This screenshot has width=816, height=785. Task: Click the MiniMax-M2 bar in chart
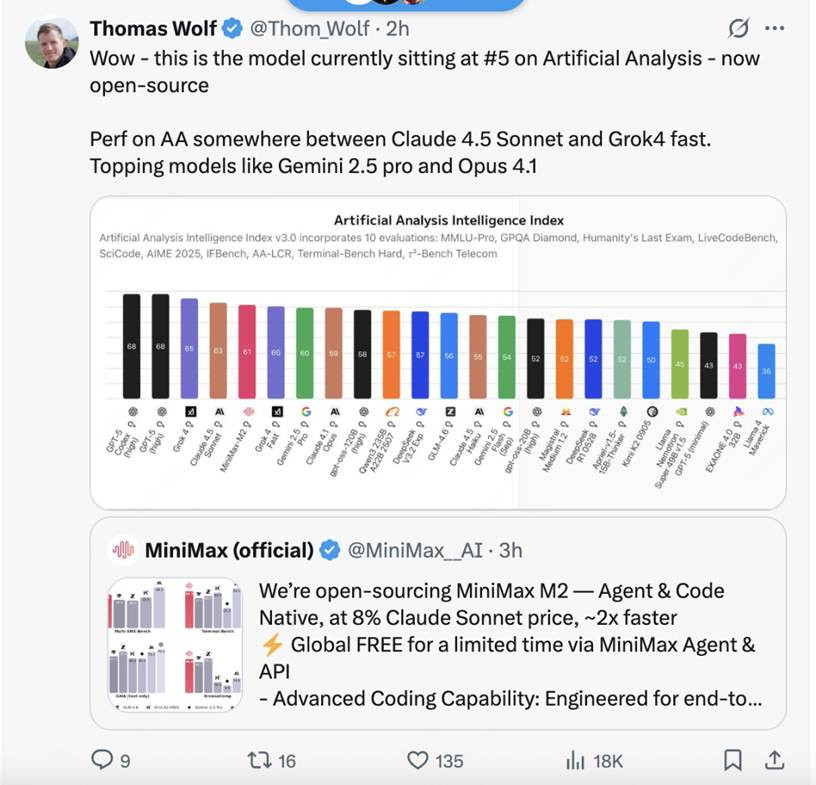pyautogui.click(x=246, y=351)
